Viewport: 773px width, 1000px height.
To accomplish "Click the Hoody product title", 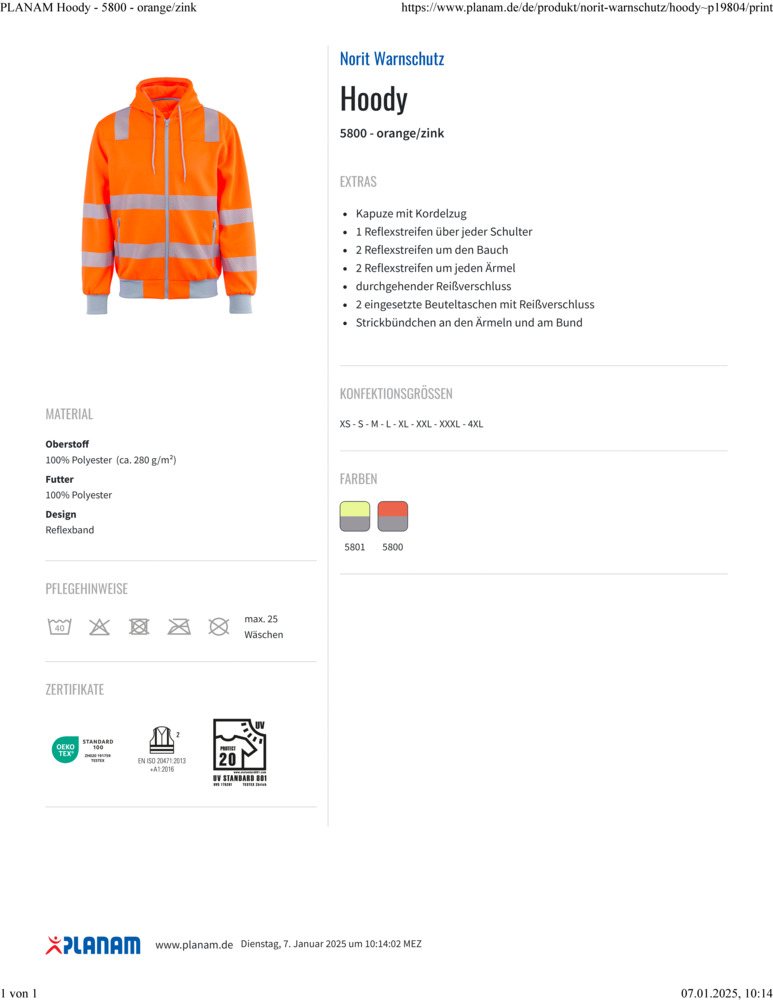I will (x=373, y=99).
